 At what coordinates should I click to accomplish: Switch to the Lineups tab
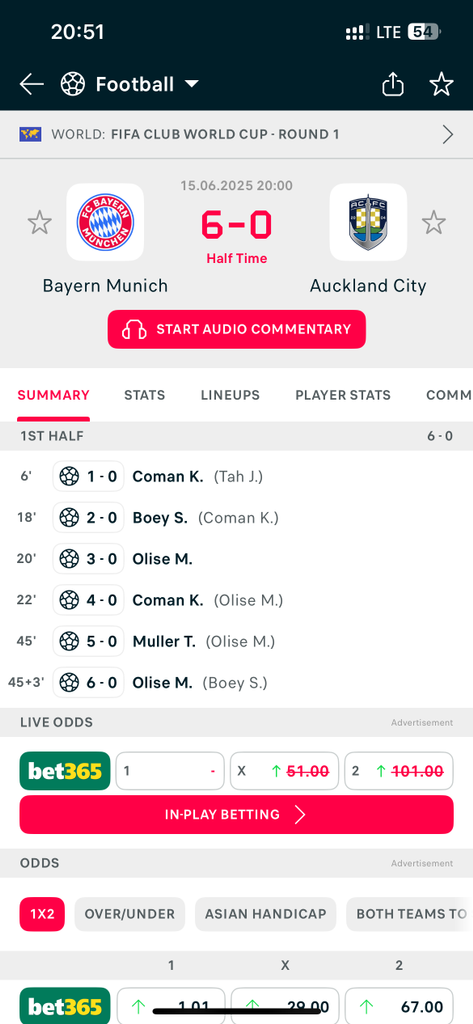point(230,395)
